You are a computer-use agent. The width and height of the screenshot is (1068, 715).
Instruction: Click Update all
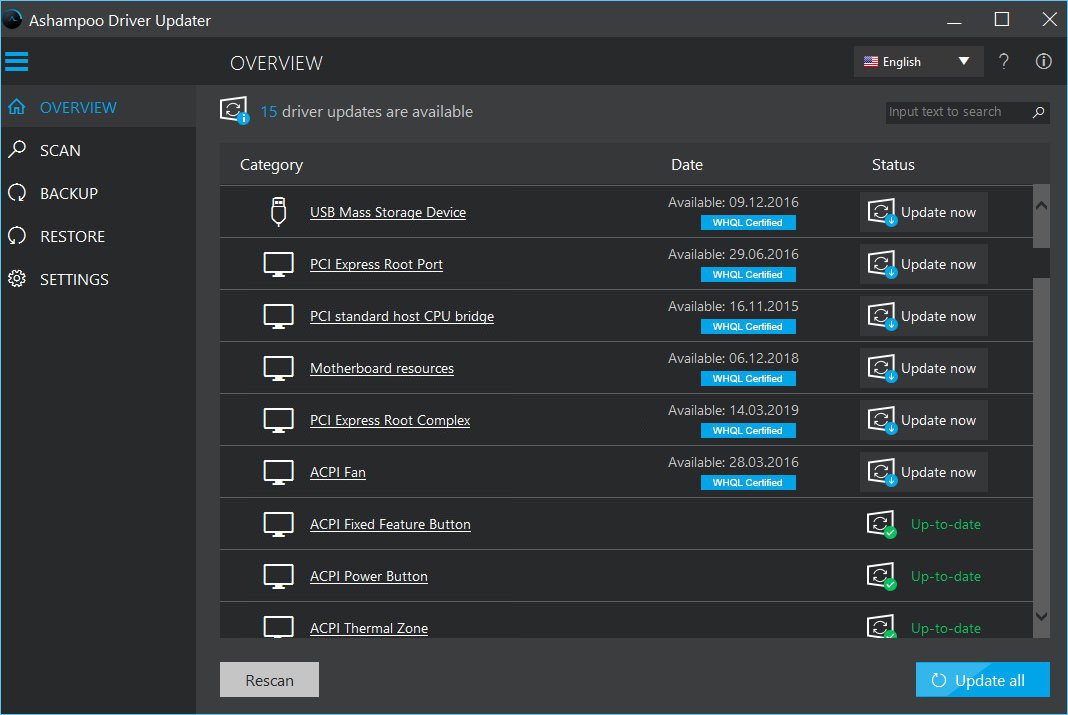click(982, 679)
